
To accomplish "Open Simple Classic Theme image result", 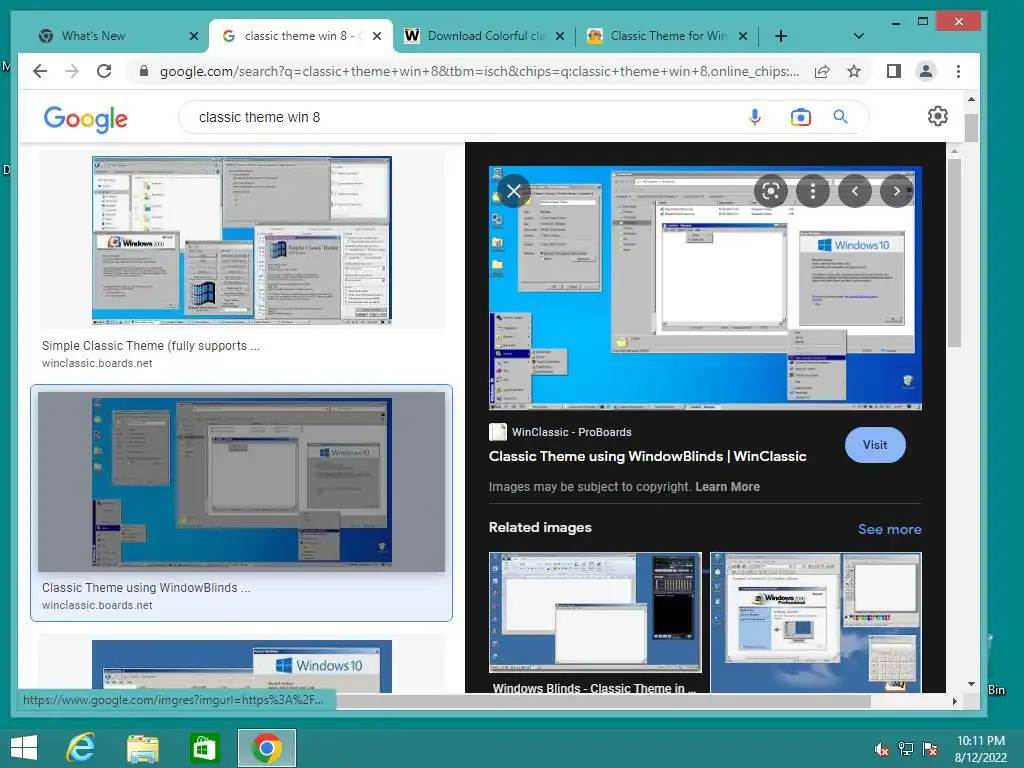I will pyautogui.click(x=242, y=240).
